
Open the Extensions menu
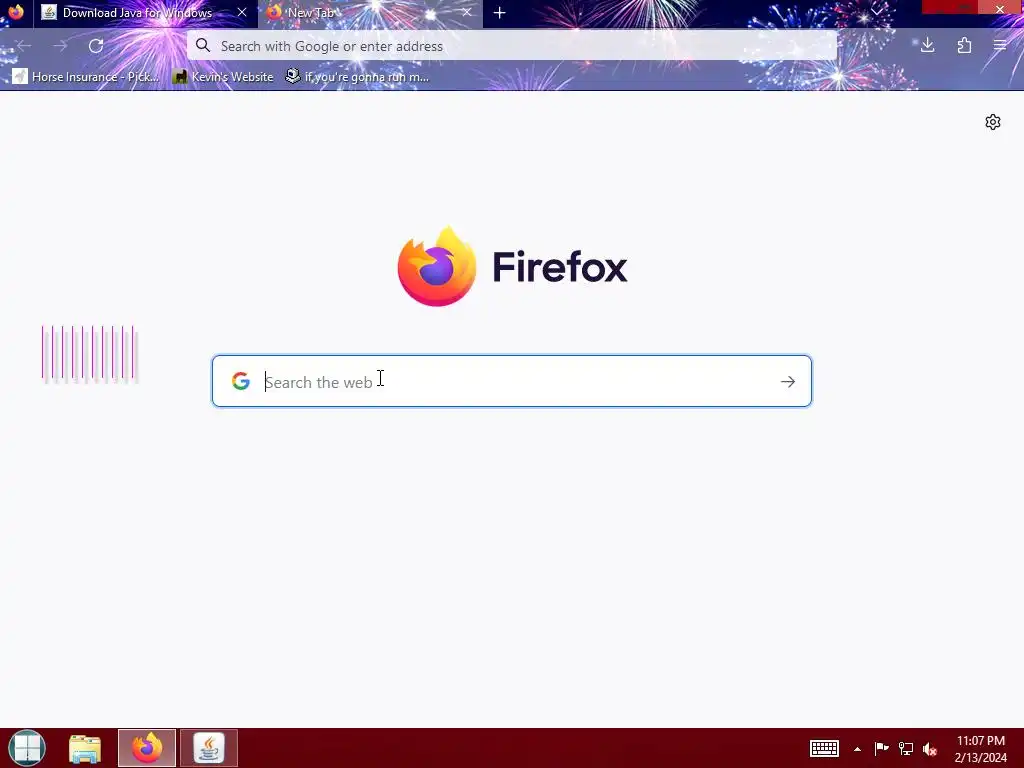click(964, 45)
